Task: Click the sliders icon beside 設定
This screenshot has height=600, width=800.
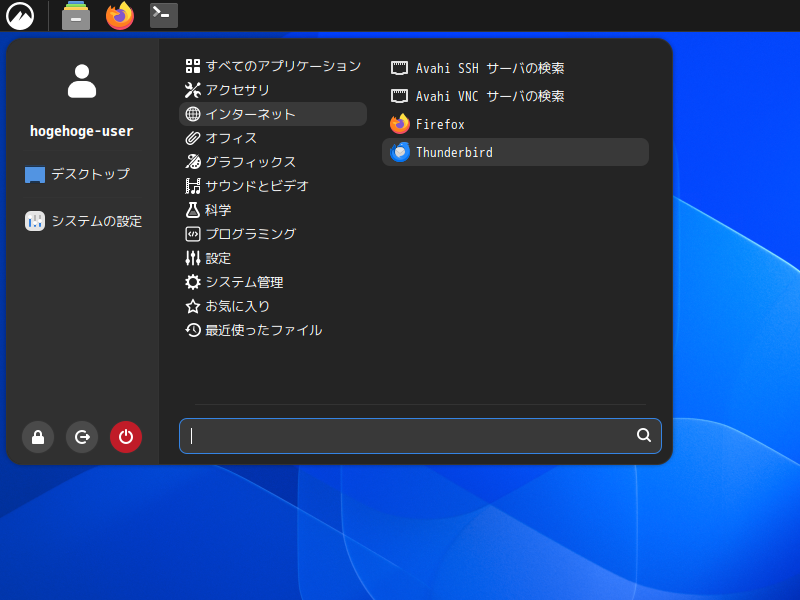Action: click(x=193, y=258)
